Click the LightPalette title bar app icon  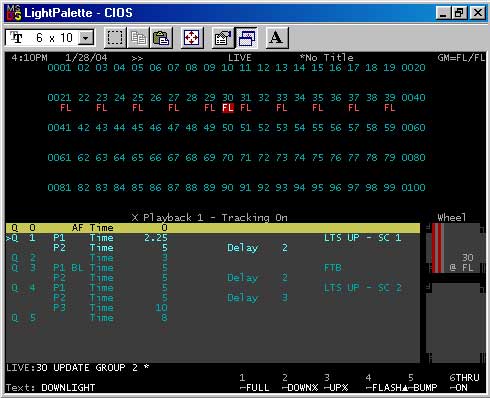pyautogui.click(x=14, y=13)
